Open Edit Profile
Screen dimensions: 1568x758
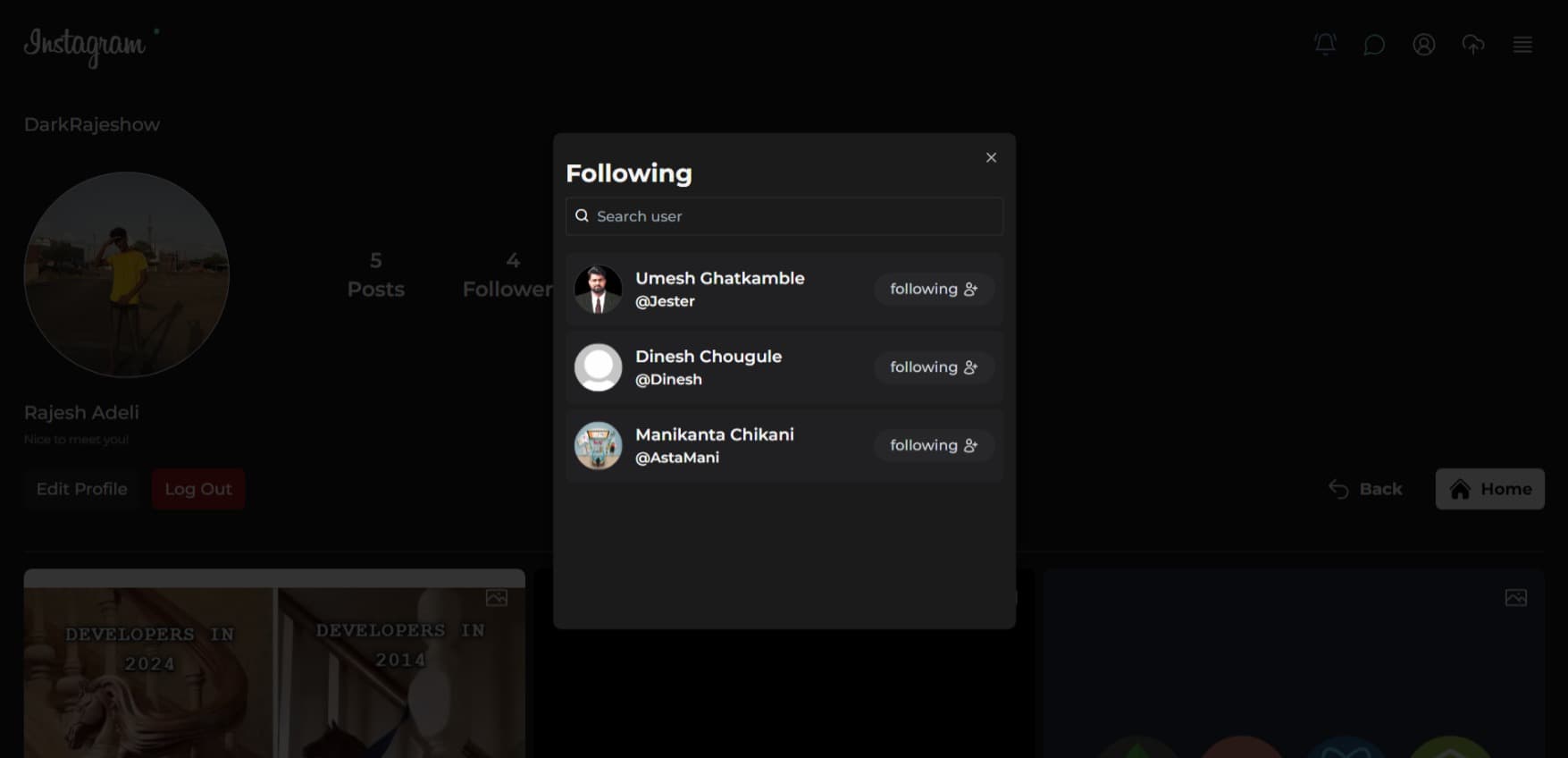(81, 489)
